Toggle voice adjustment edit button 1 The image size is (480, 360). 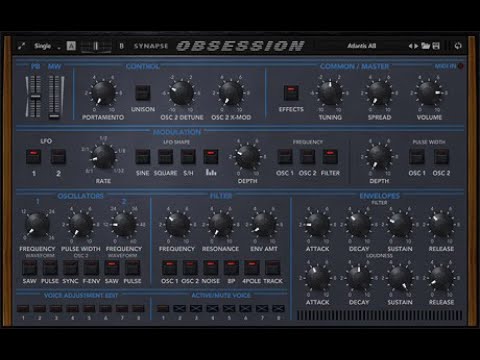click(23, 308)
